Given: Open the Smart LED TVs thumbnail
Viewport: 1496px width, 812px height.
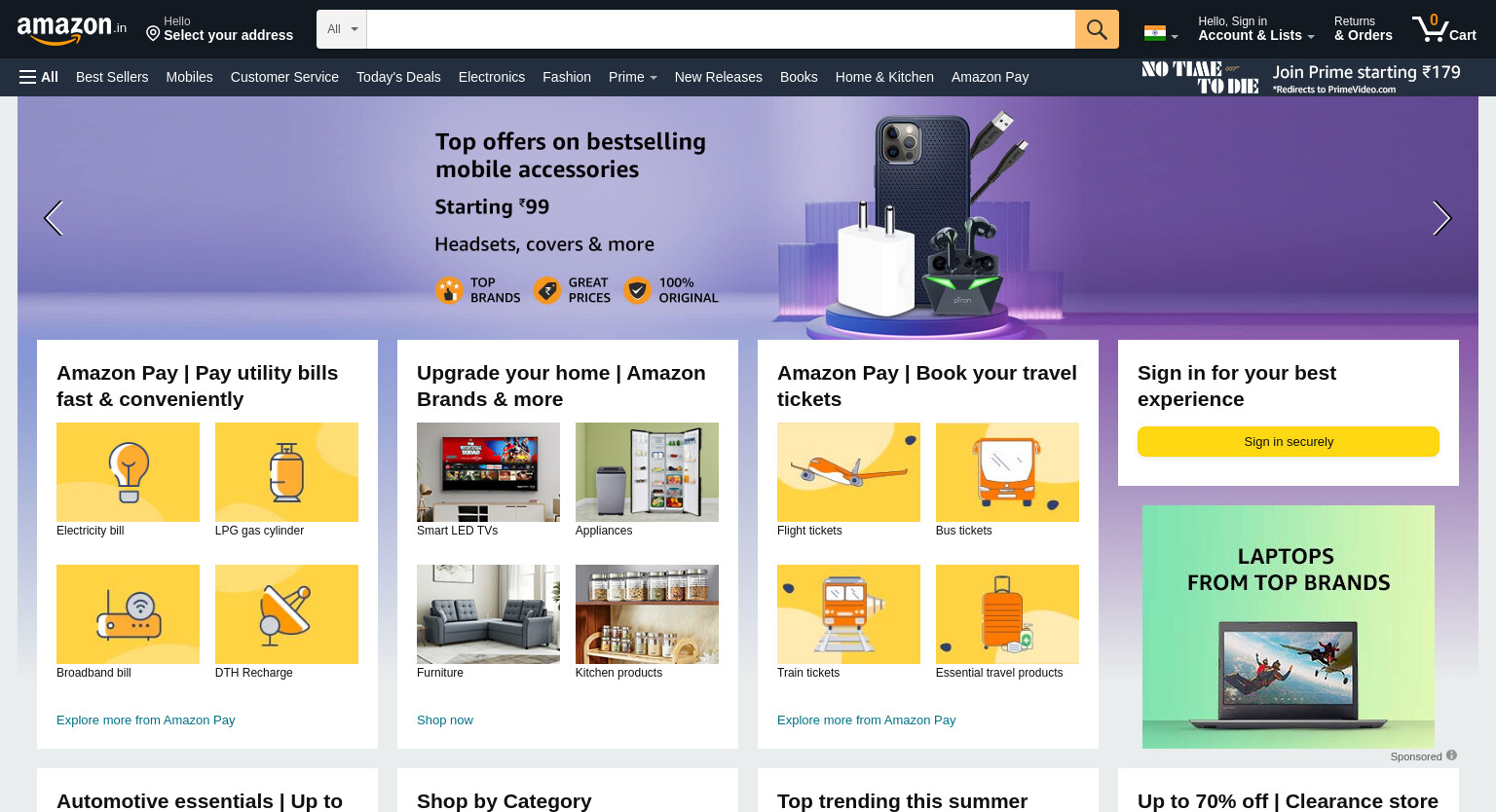Looking at the screenshot, I should [488, 472].
